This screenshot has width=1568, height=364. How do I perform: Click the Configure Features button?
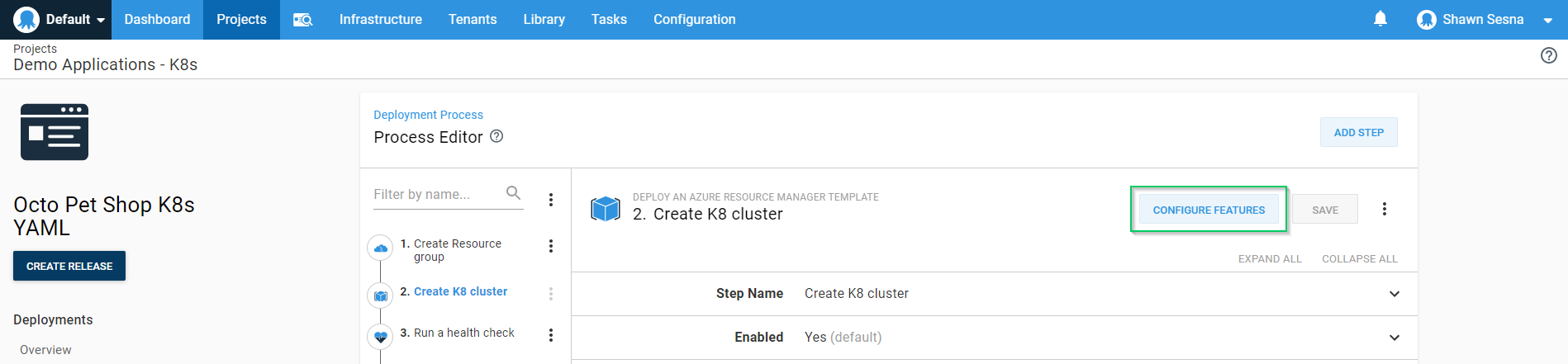pyautogui.click(x=1208, y=210)
